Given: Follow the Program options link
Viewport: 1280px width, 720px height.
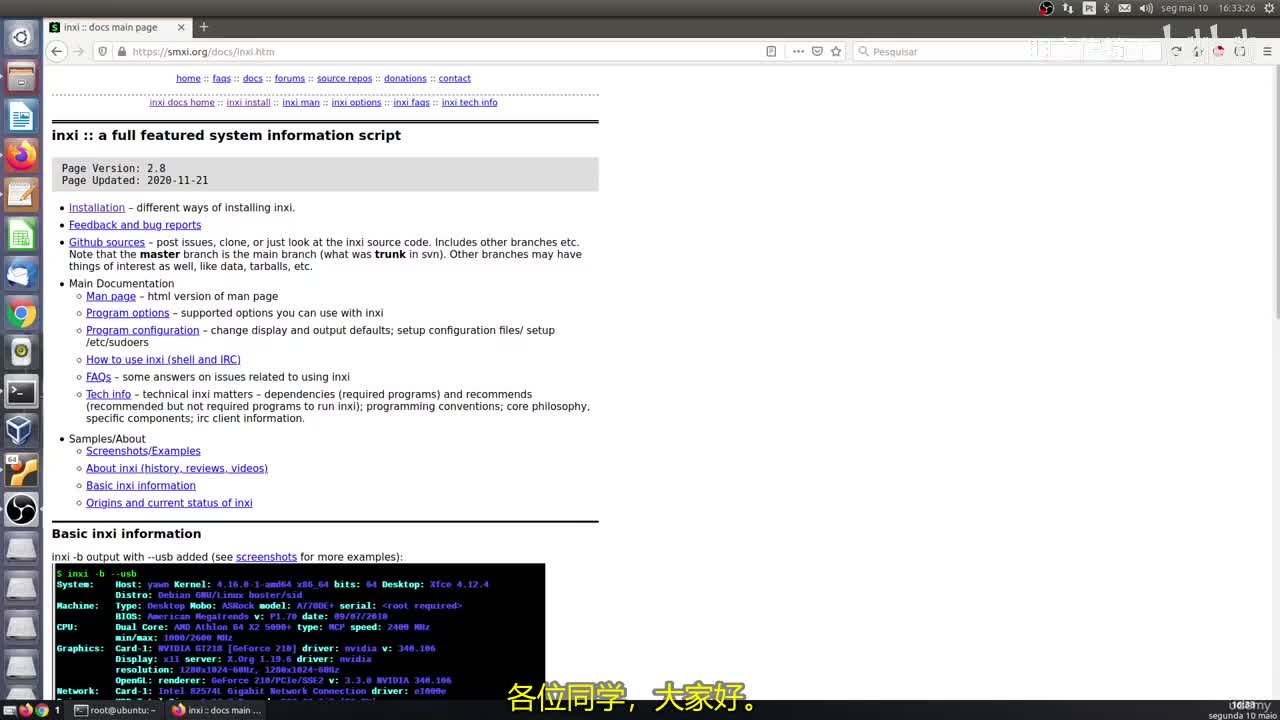Looking at the screenshot, I should click(128, 313).
